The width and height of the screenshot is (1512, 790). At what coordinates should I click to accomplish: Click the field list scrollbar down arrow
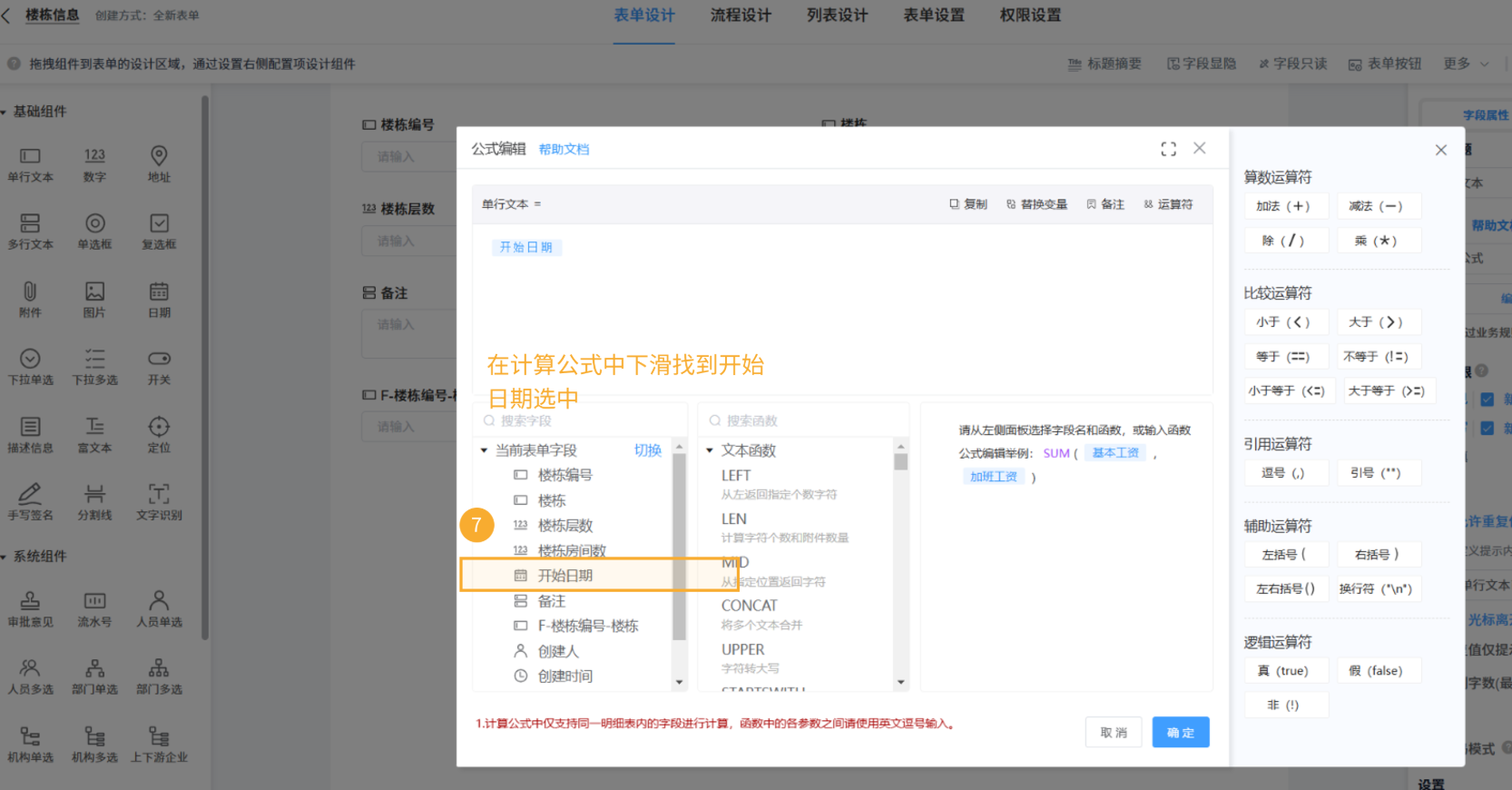[x=679, y=682]
